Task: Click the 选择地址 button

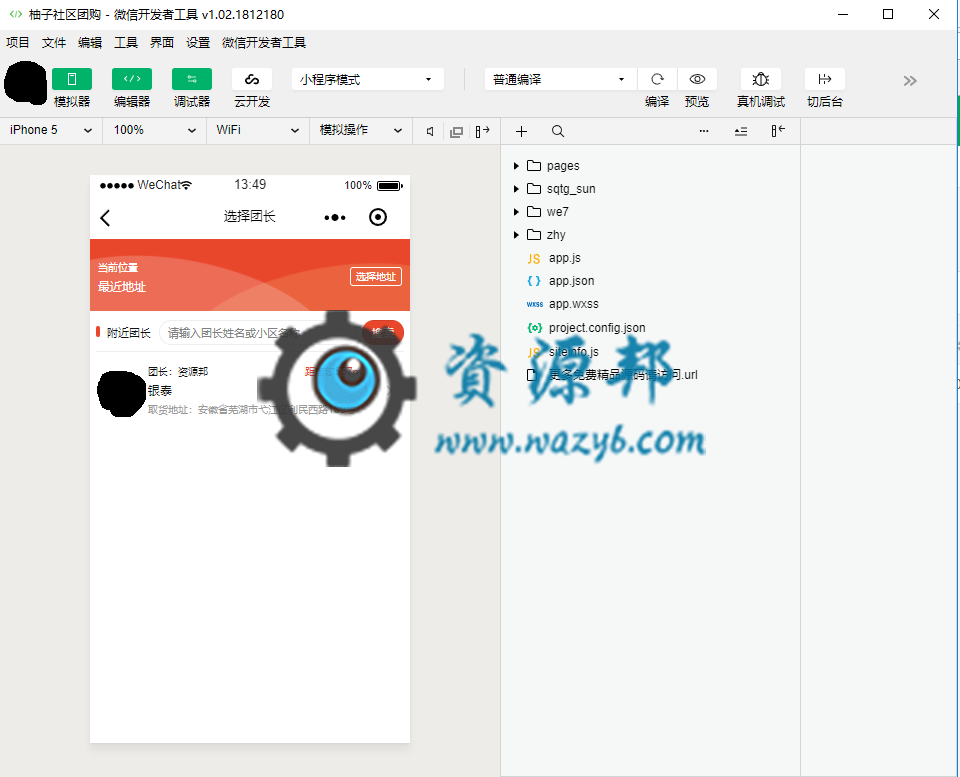Action: tap(376, 277)
